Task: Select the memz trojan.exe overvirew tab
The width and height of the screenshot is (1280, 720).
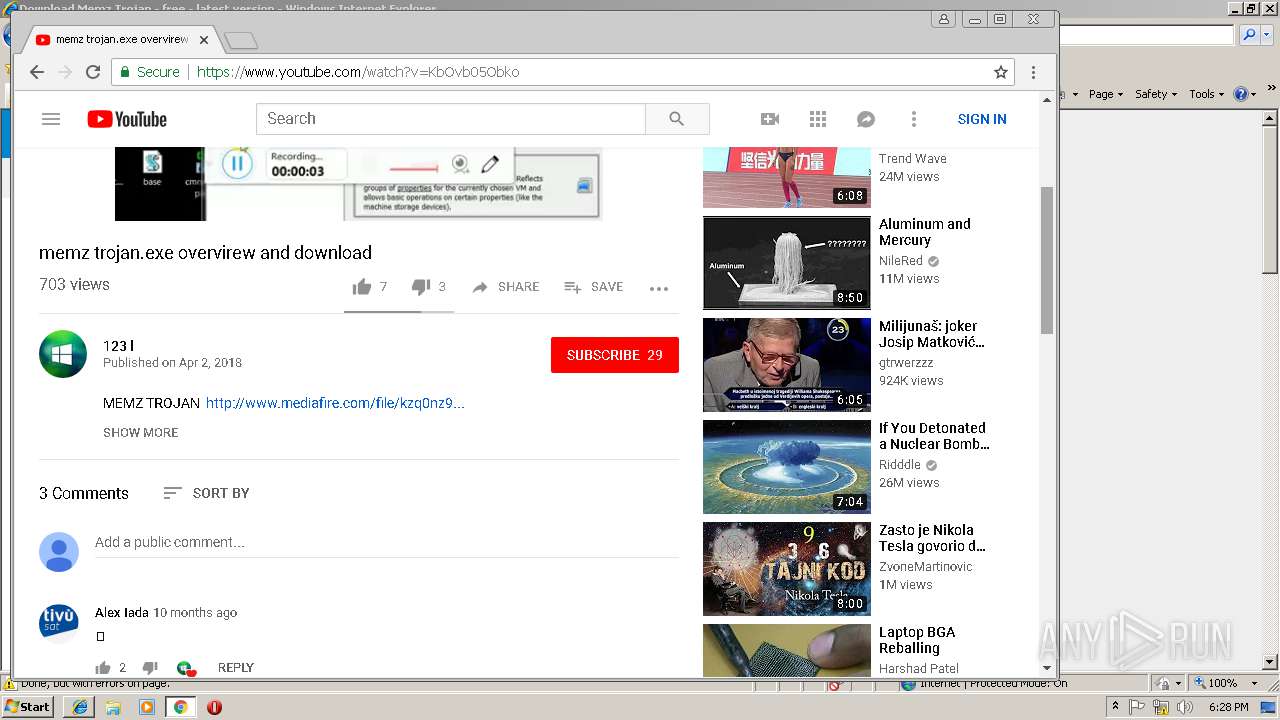Action: 121,40
